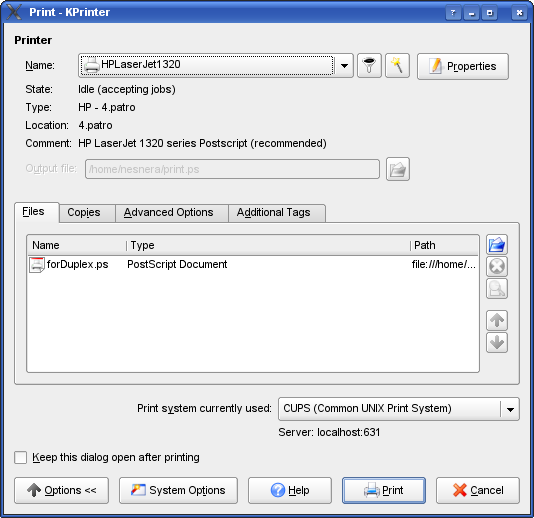
Task: Collapse the dialog with Options << button
Action: tap(62, 490)
